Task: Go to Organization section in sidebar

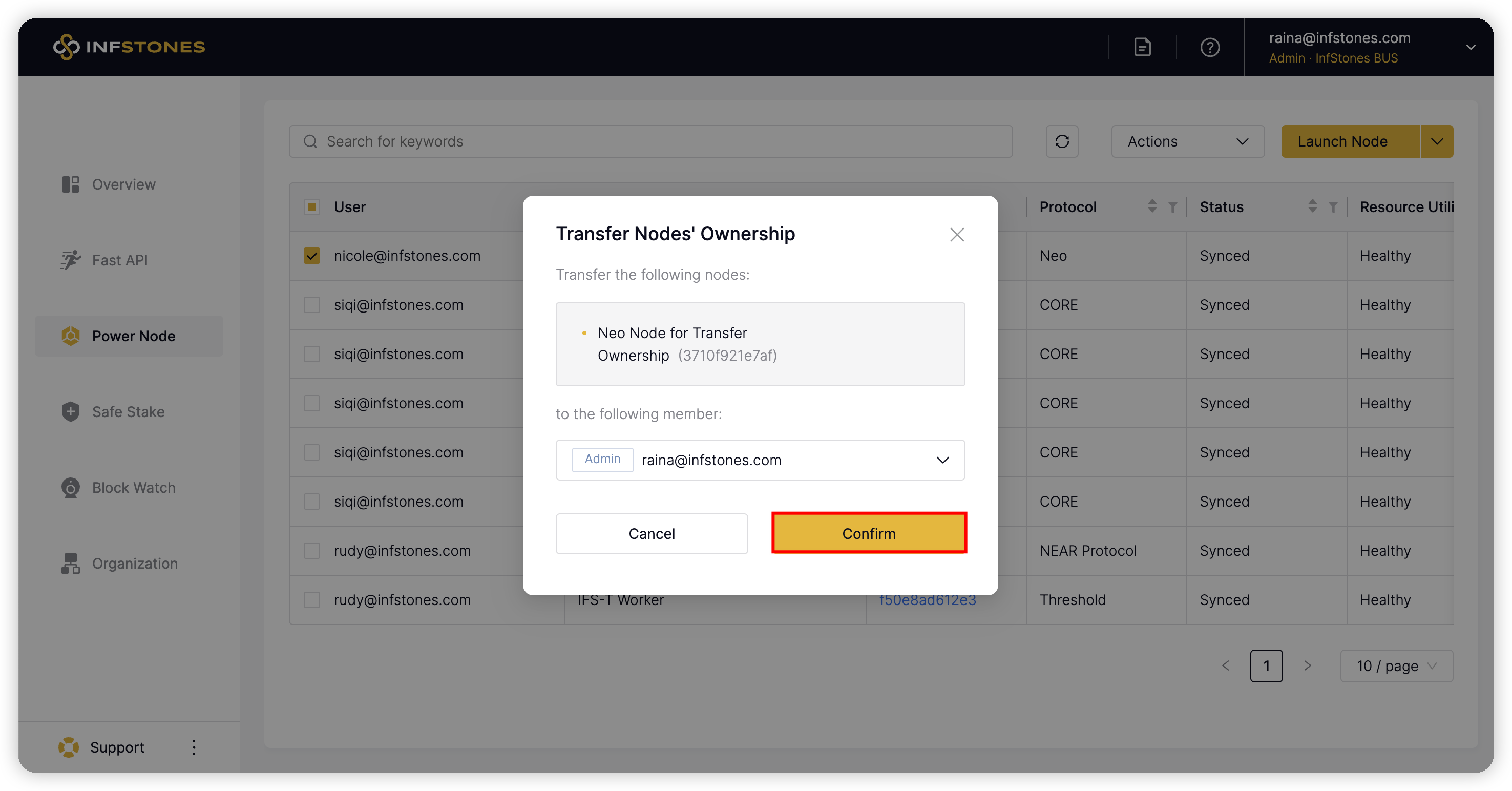Action: [134, 564]
